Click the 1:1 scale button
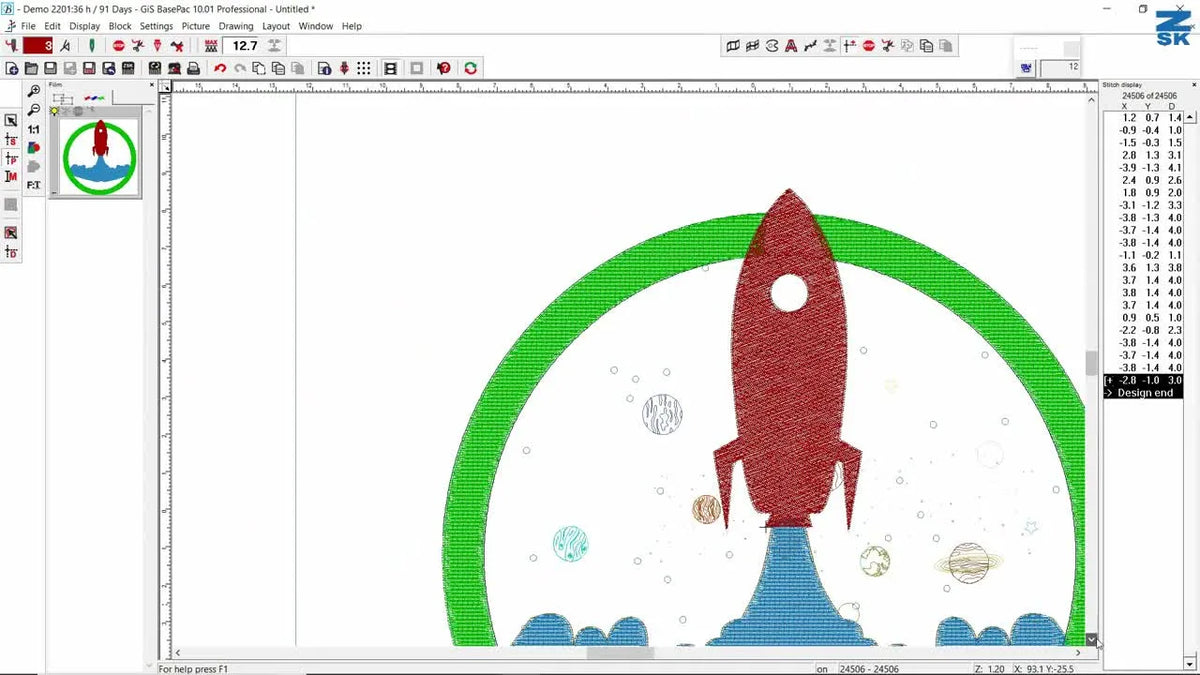The image size is (1200, 675). (34, 129)
